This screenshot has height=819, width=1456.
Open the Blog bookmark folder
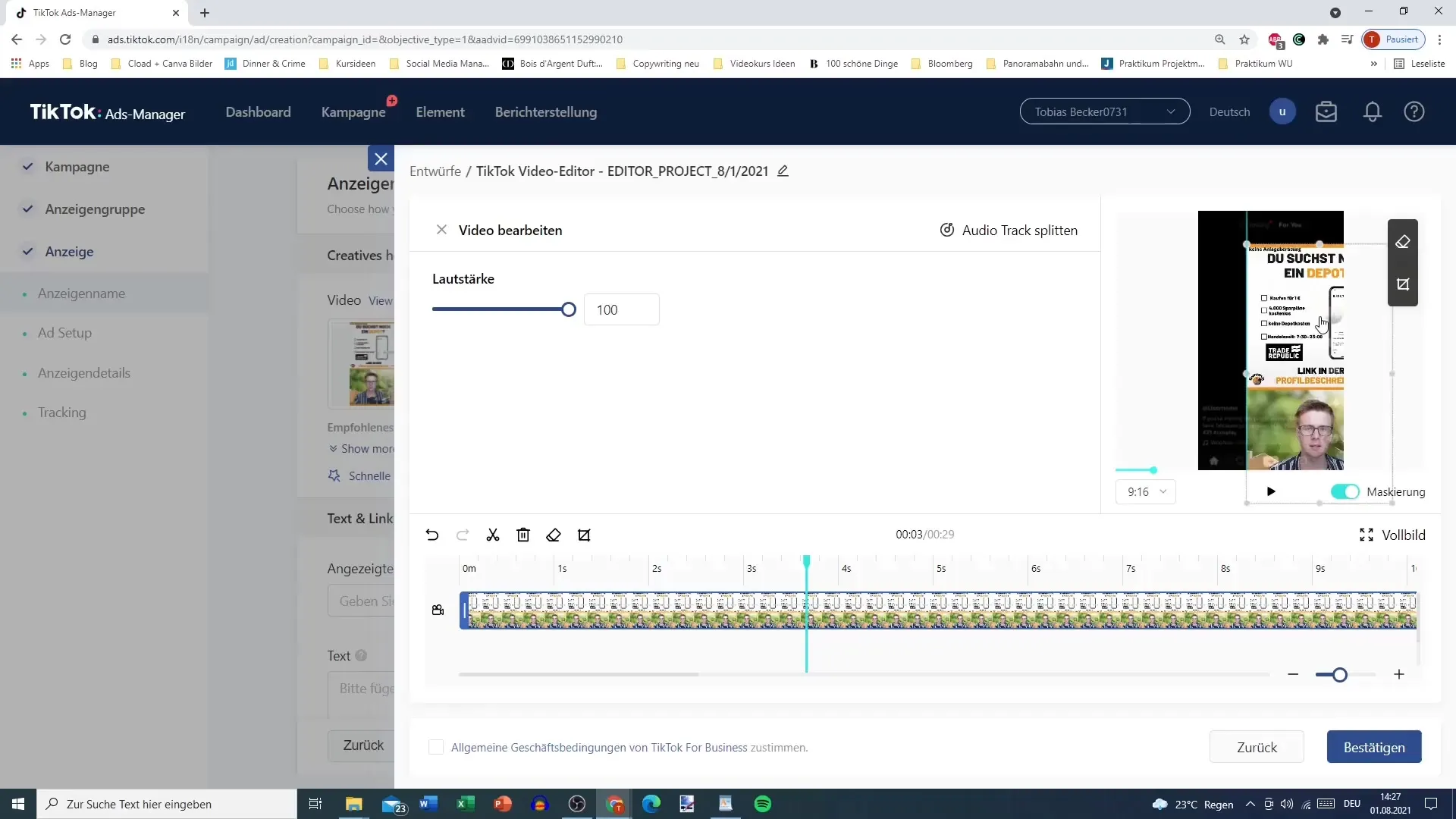[x=80, y=64]
